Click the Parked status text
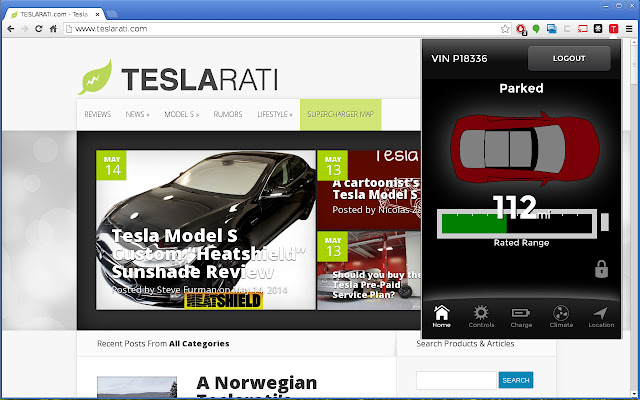 click(521, 88)
